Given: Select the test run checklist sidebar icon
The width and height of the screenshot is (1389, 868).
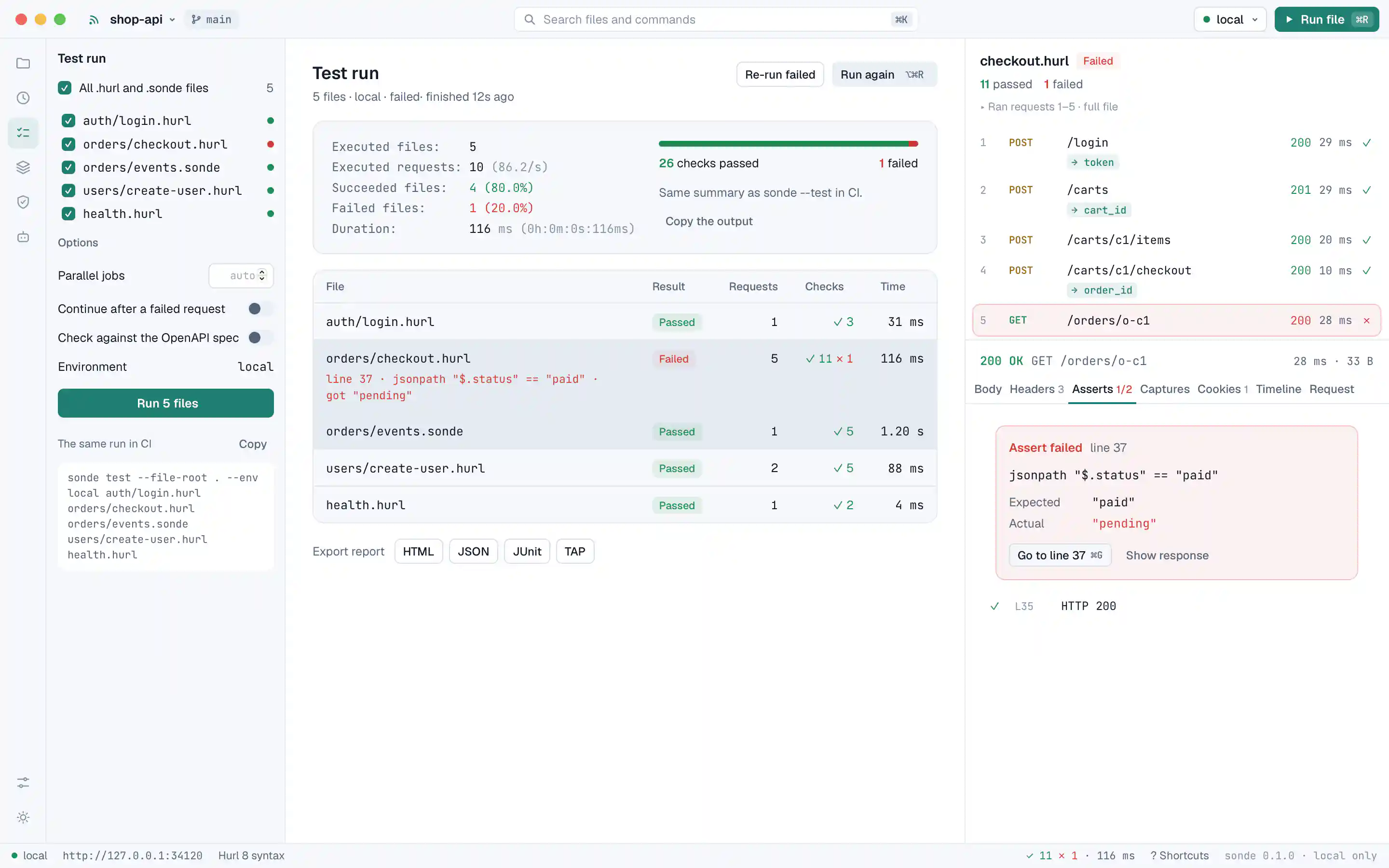Looking at the screenshot, I should click(23, 133).
